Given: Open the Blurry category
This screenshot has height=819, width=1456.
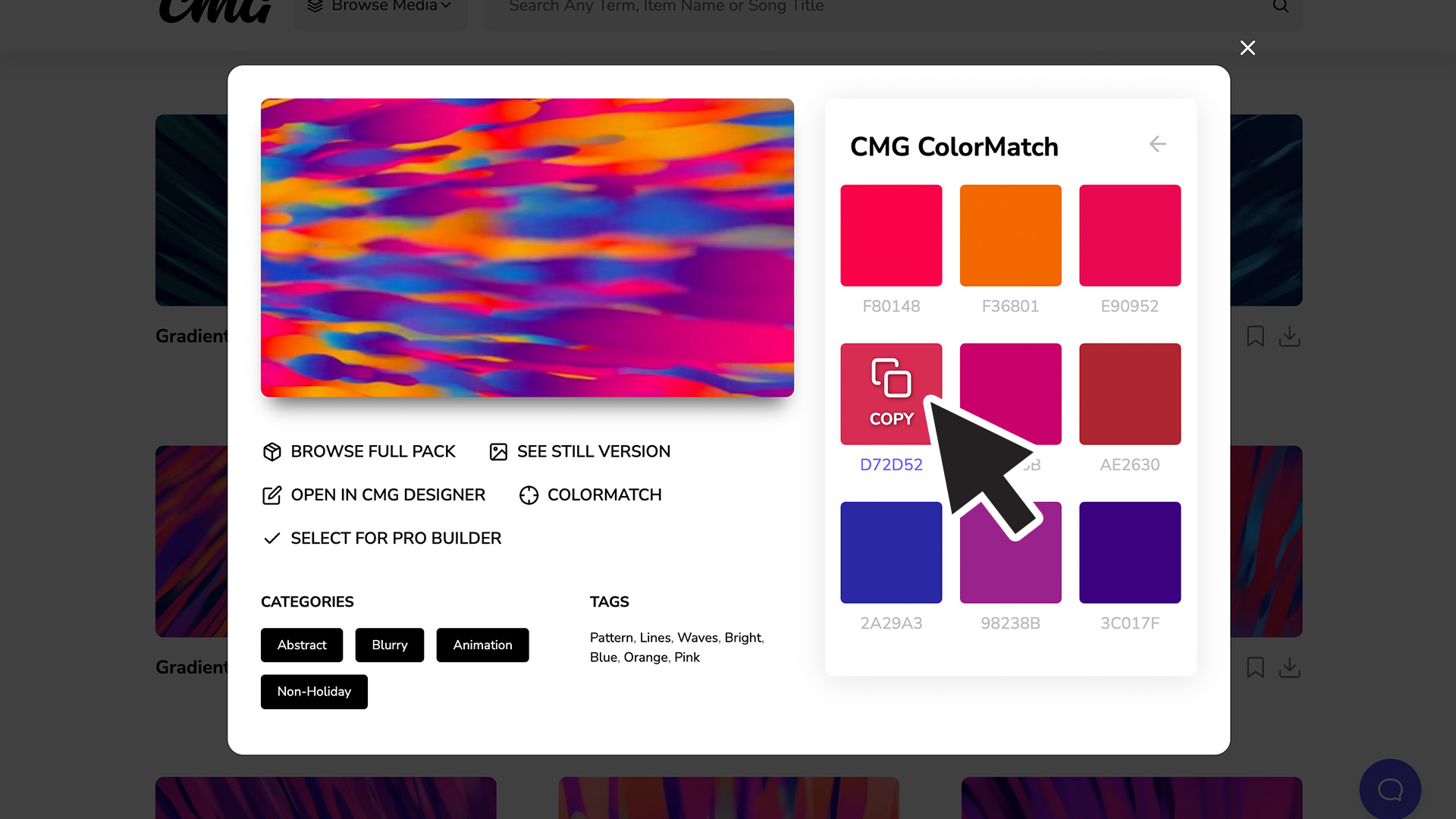Looking at the screenshot, I should click(x=390, y=645).
